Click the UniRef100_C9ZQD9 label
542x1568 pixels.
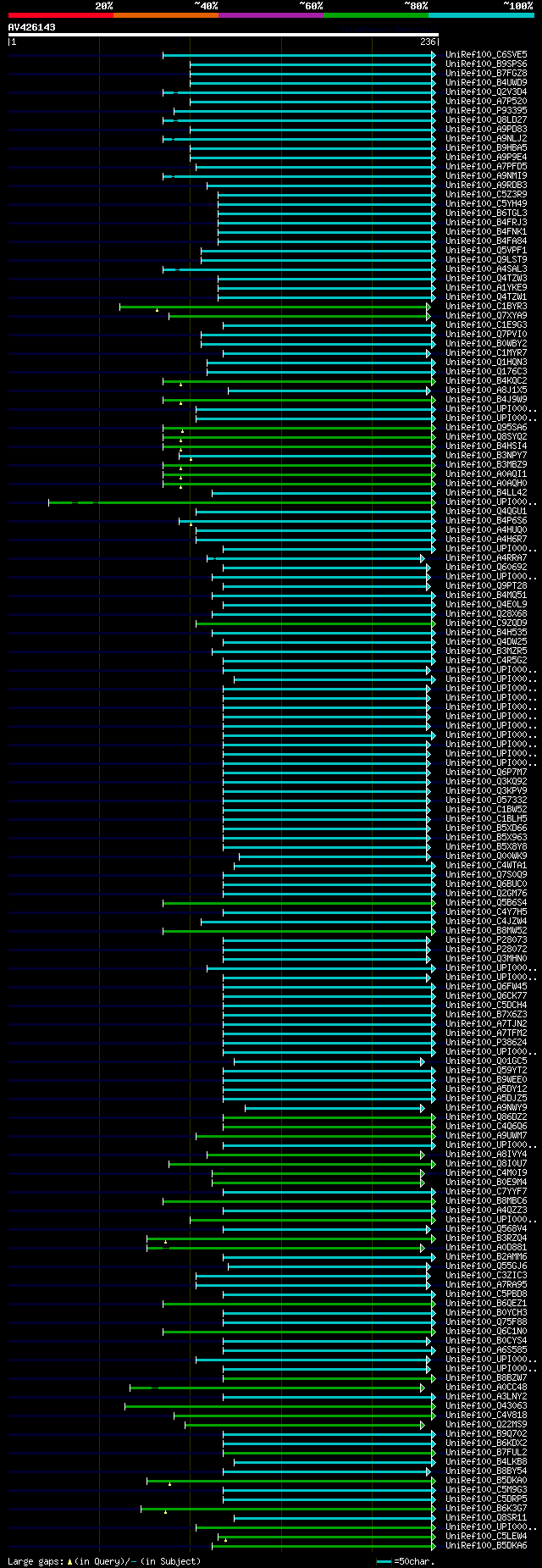click(486, 623)
